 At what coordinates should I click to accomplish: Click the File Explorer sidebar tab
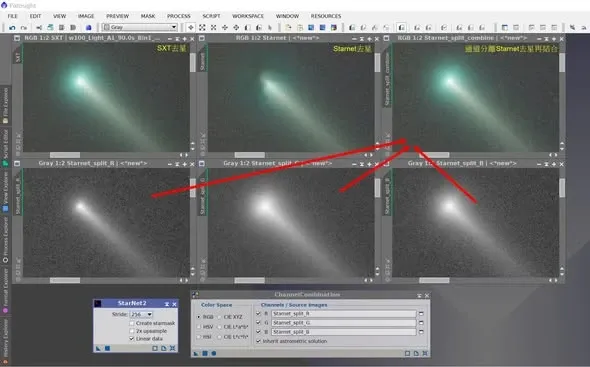(5, 105)
